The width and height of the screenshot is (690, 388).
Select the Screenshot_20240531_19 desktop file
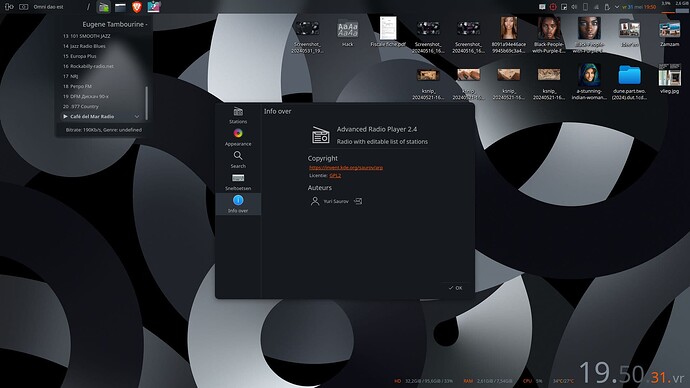pyautogui.click(x=307, y=35)
